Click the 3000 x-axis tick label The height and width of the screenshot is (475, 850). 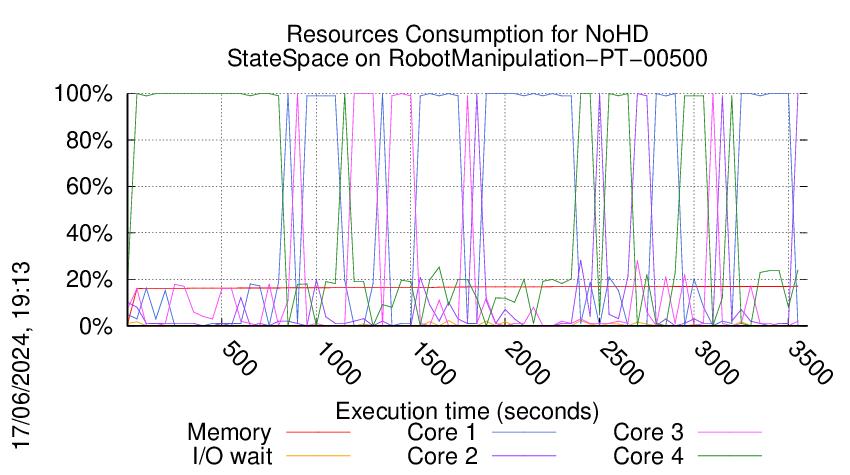716,363
